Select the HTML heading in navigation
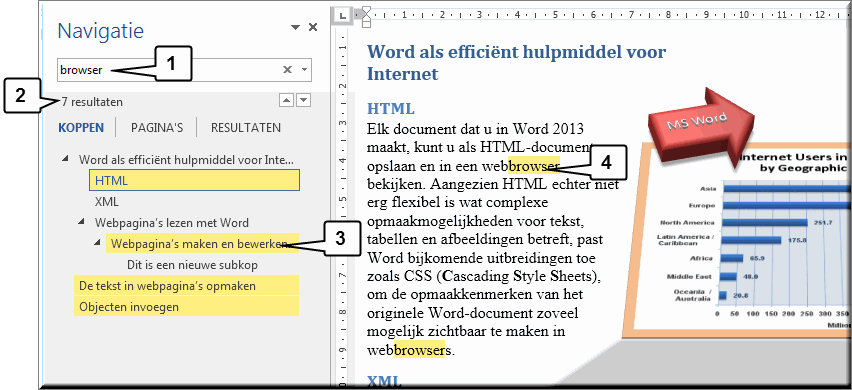852x390 pixels. click(x=194, y=180)
